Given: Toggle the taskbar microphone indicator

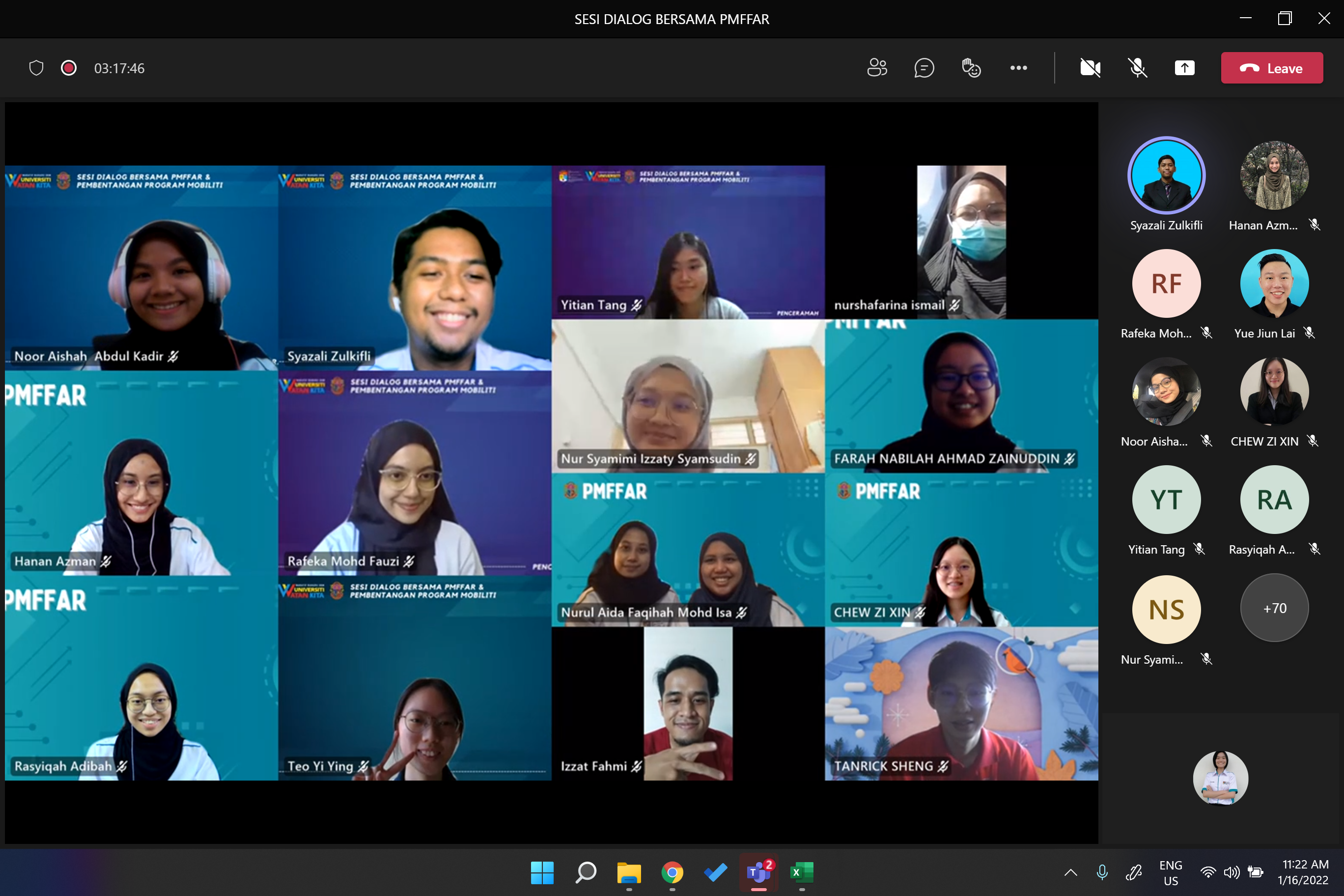Looking at the screenshot, I should pyautogui.click(x=1102, y=872).
